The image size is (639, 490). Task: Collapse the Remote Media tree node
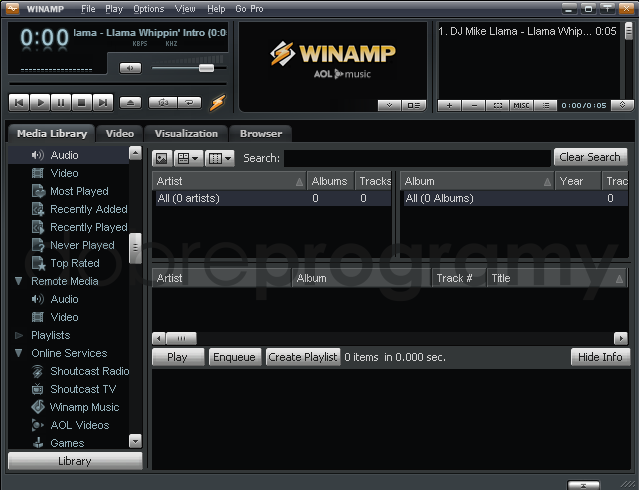tap(18, 281)
